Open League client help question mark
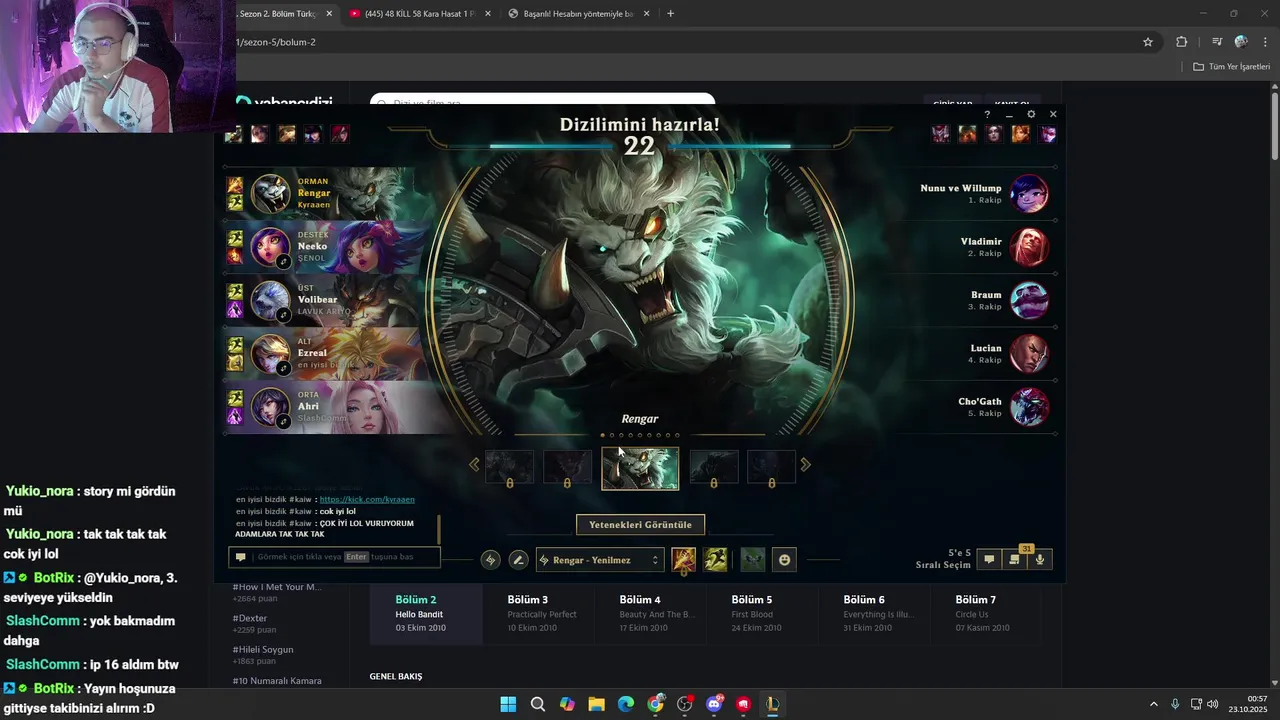 987,115
